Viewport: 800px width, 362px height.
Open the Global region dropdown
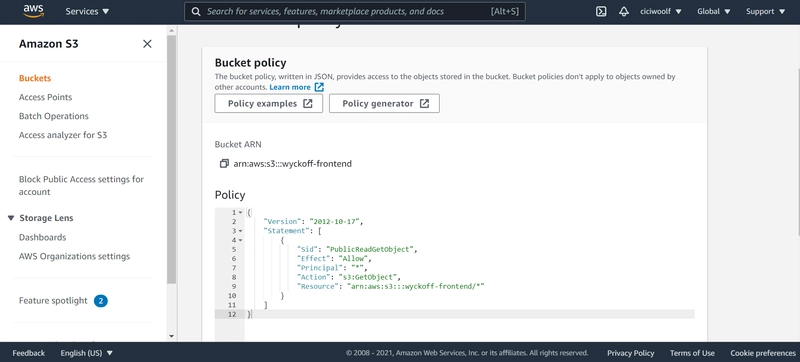point(713,11)
